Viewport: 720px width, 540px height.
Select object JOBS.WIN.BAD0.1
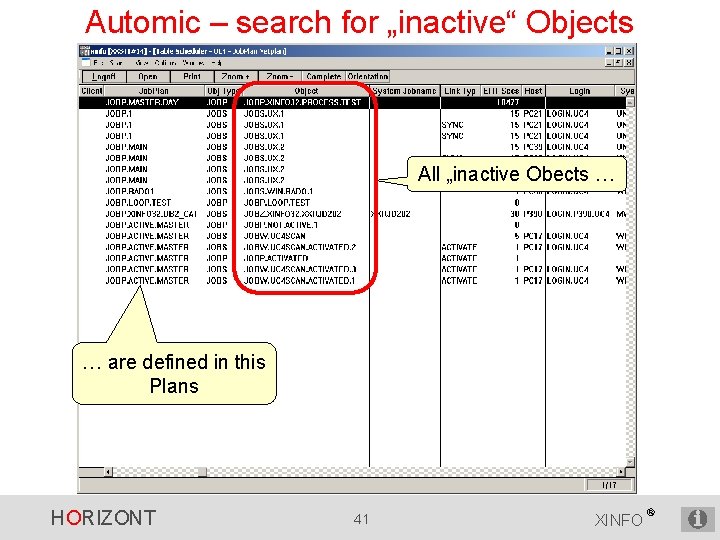point(278,191)
